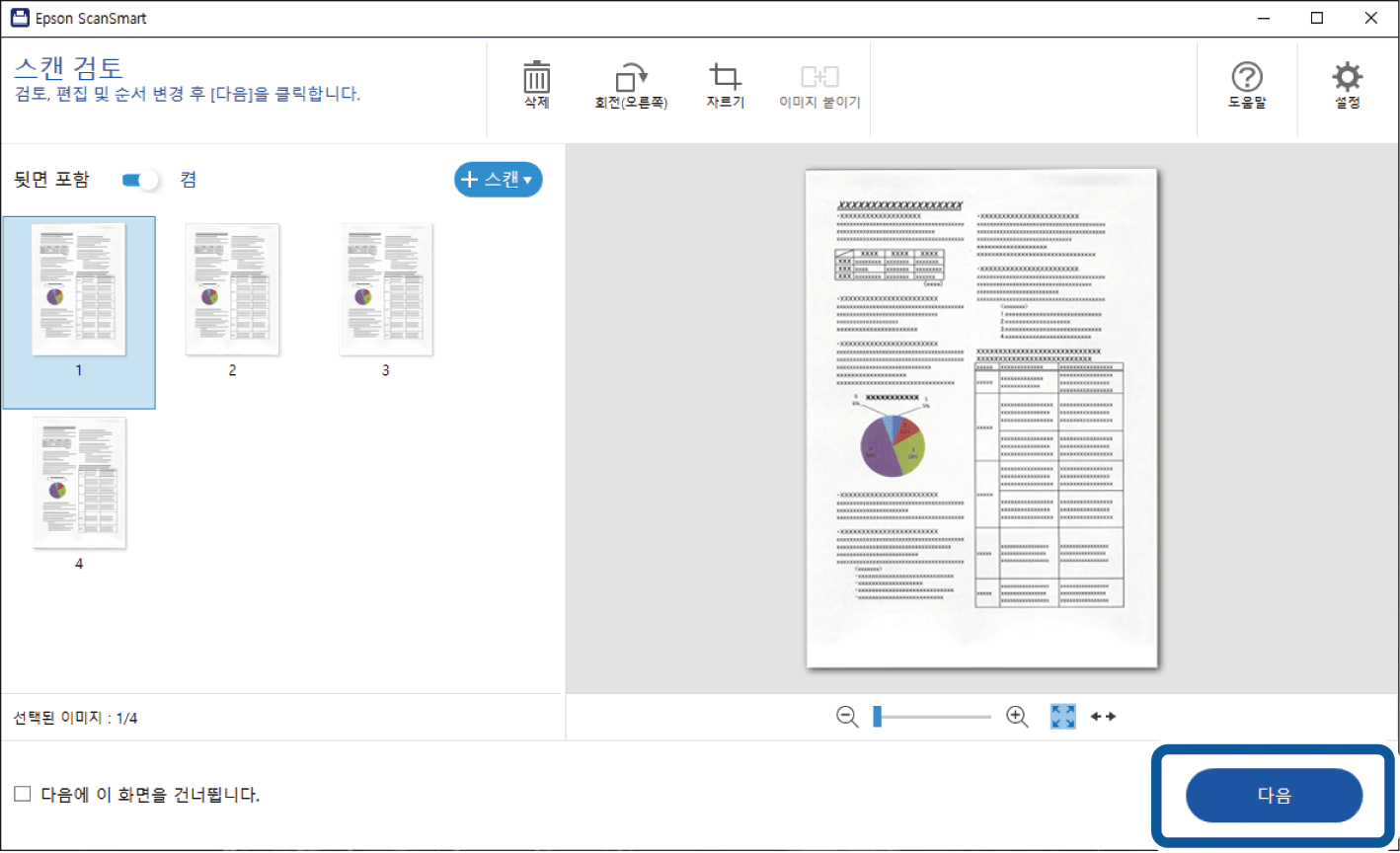Screen dimensions: 1400x853
Task: Rotate the image right using the rotate icon
Action: [630, 78]
